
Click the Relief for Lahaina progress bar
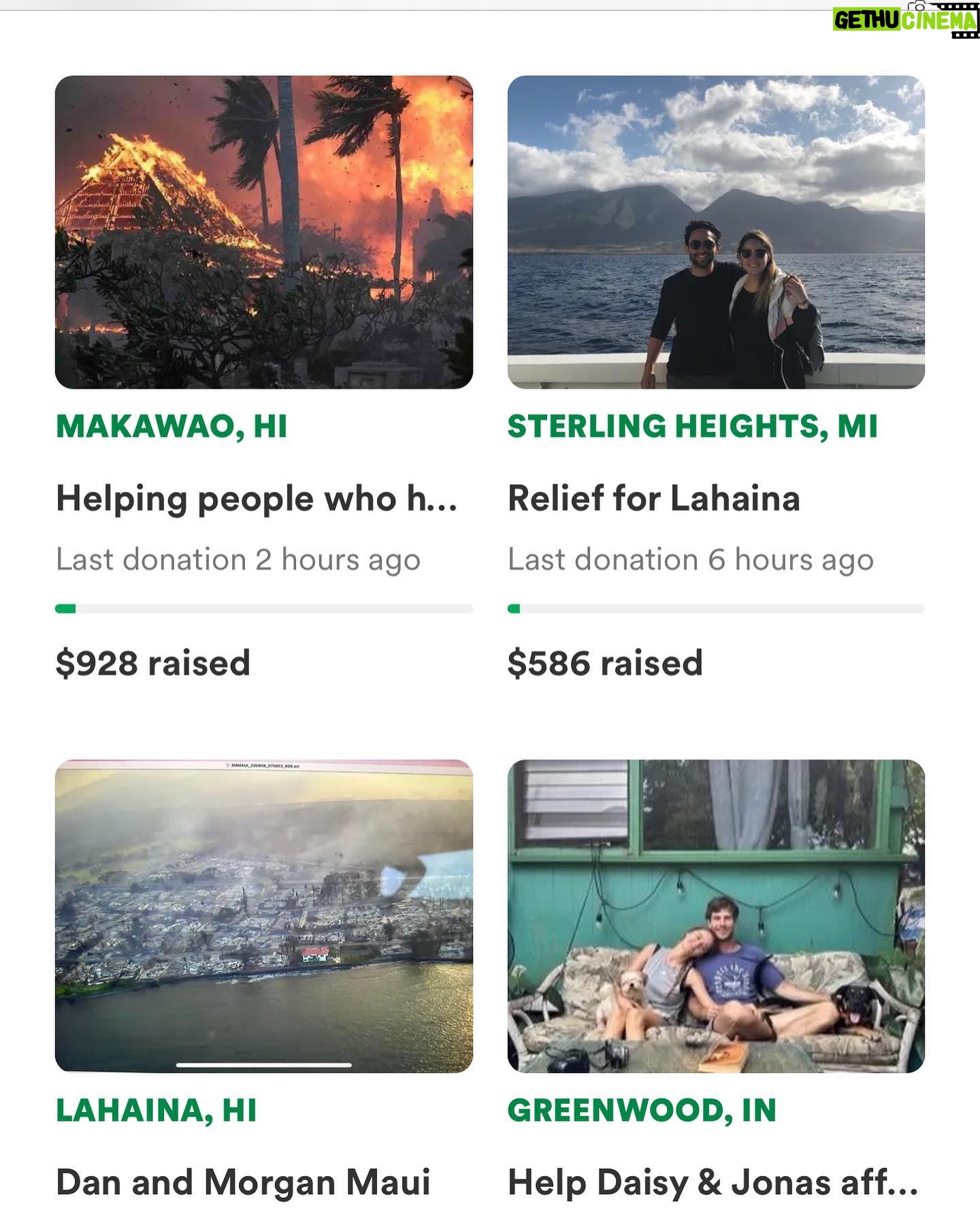tap(716, 608)
